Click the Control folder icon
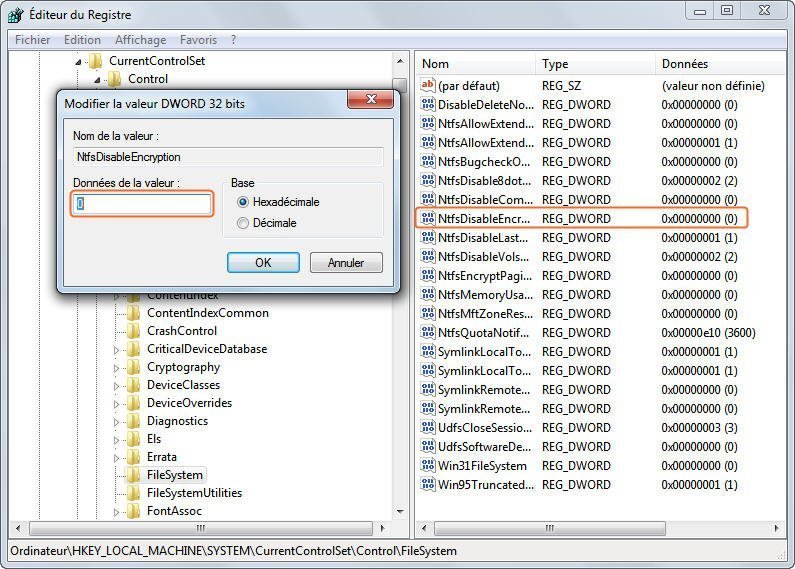This screenshot has width=795, height=569. coord(115,79)
